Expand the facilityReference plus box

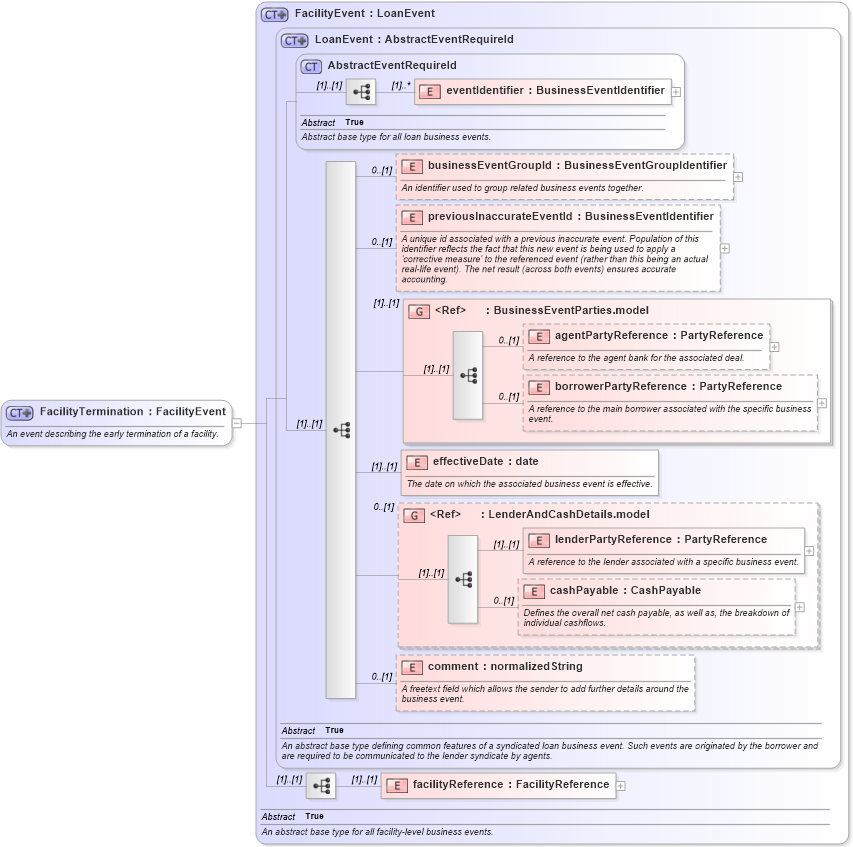point(620,785)
